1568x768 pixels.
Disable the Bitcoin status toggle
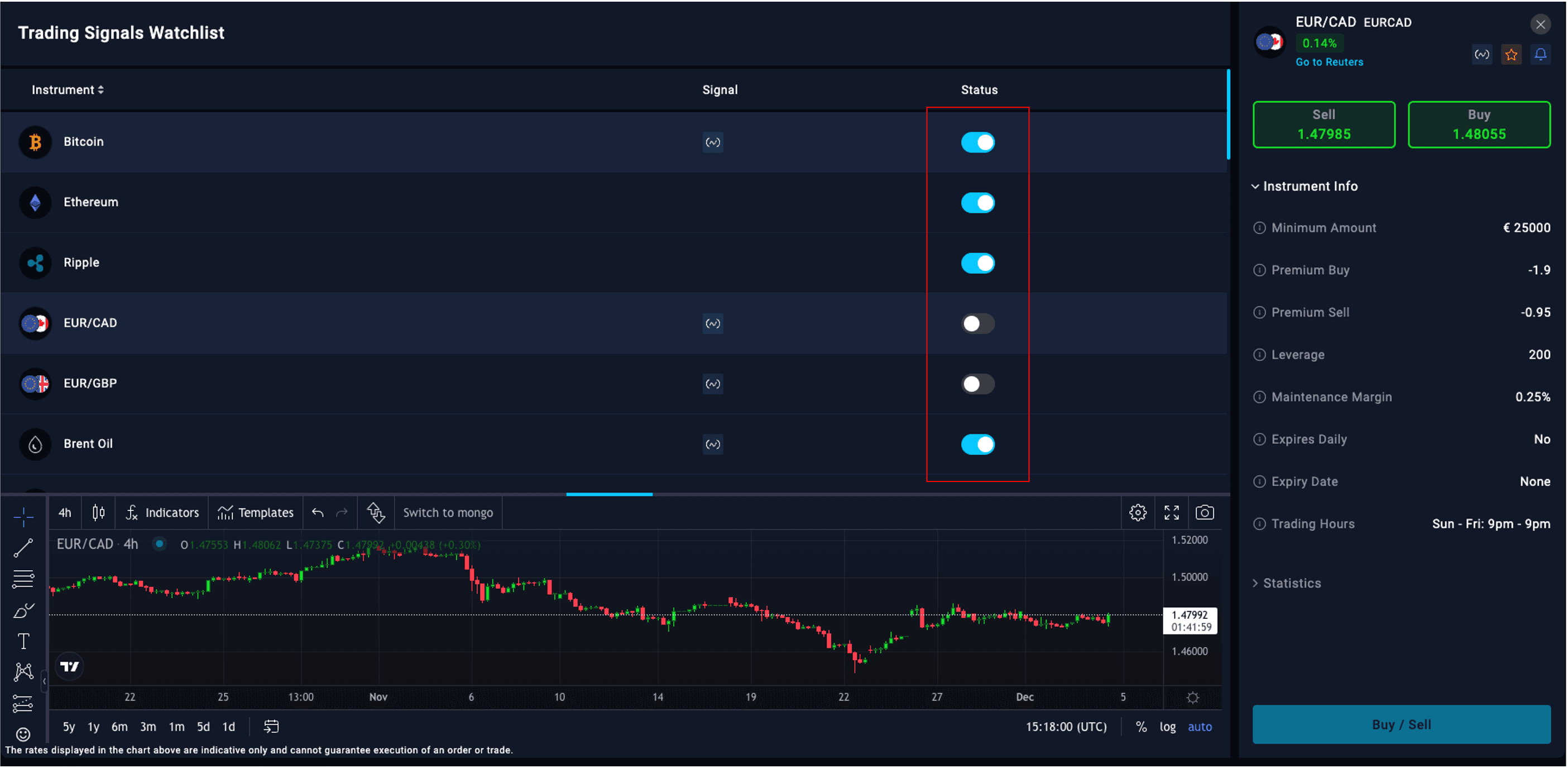[977, 142]
